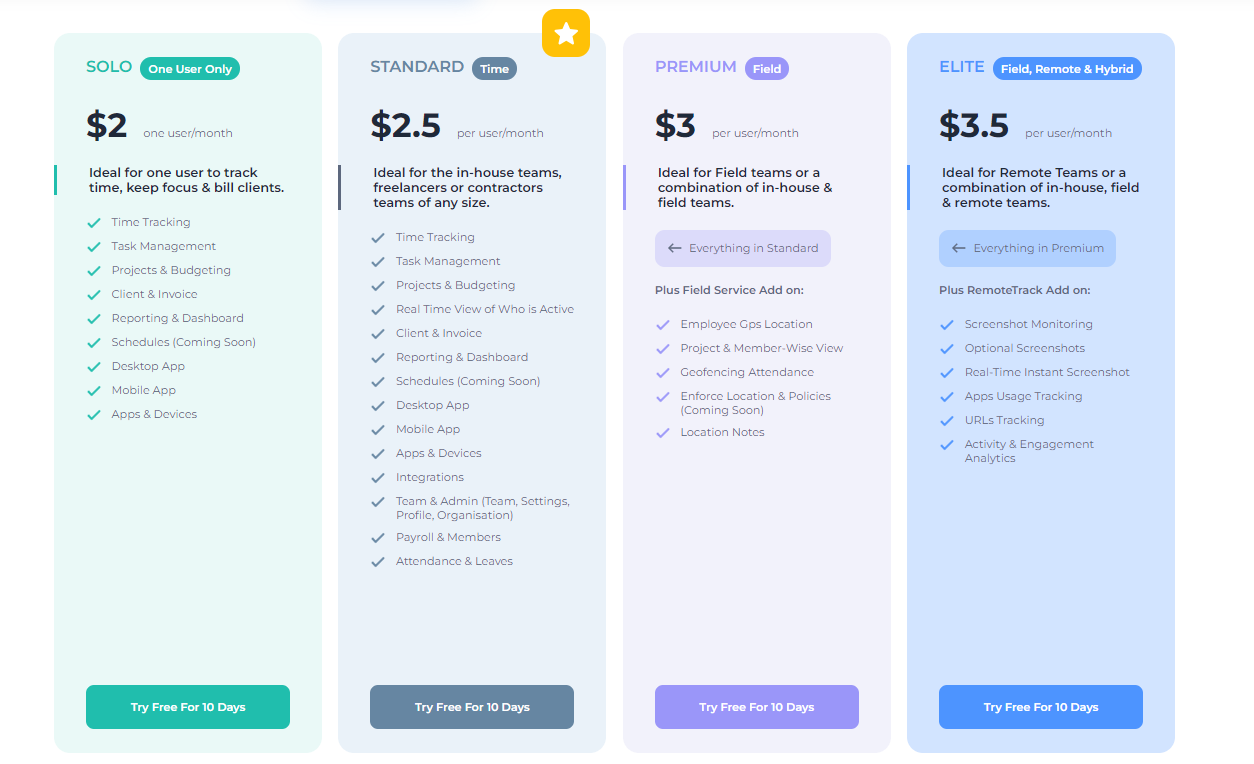Click the checkmark beside Screenshot Monitoring
The image size is (1254, 764).
tap(947, 325)
